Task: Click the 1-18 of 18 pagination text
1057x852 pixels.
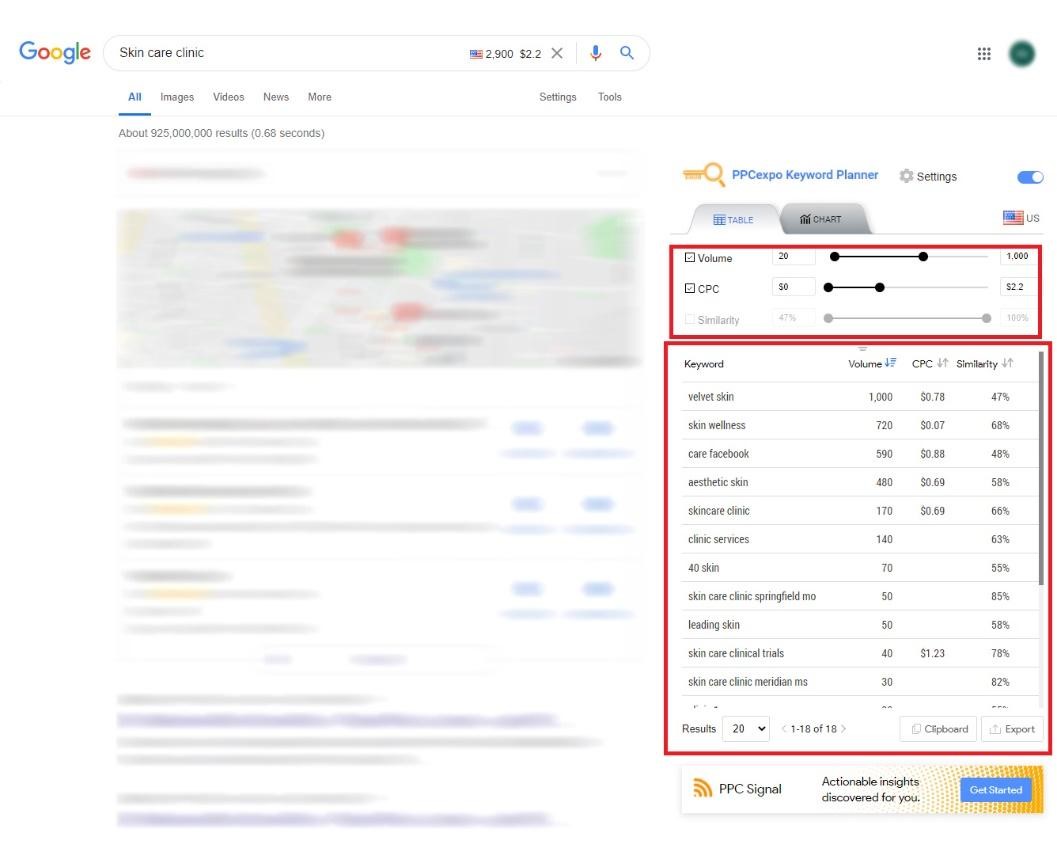Action: [x=814, y=729]
